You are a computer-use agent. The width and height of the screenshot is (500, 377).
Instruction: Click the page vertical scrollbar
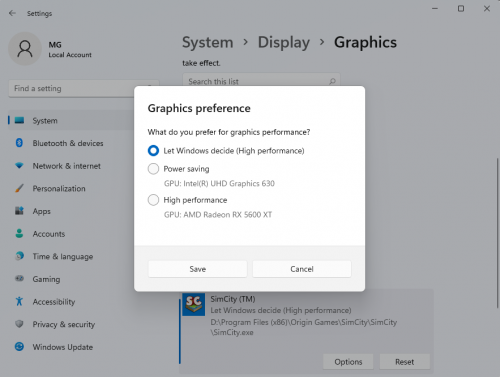click(x=497, y=233)
